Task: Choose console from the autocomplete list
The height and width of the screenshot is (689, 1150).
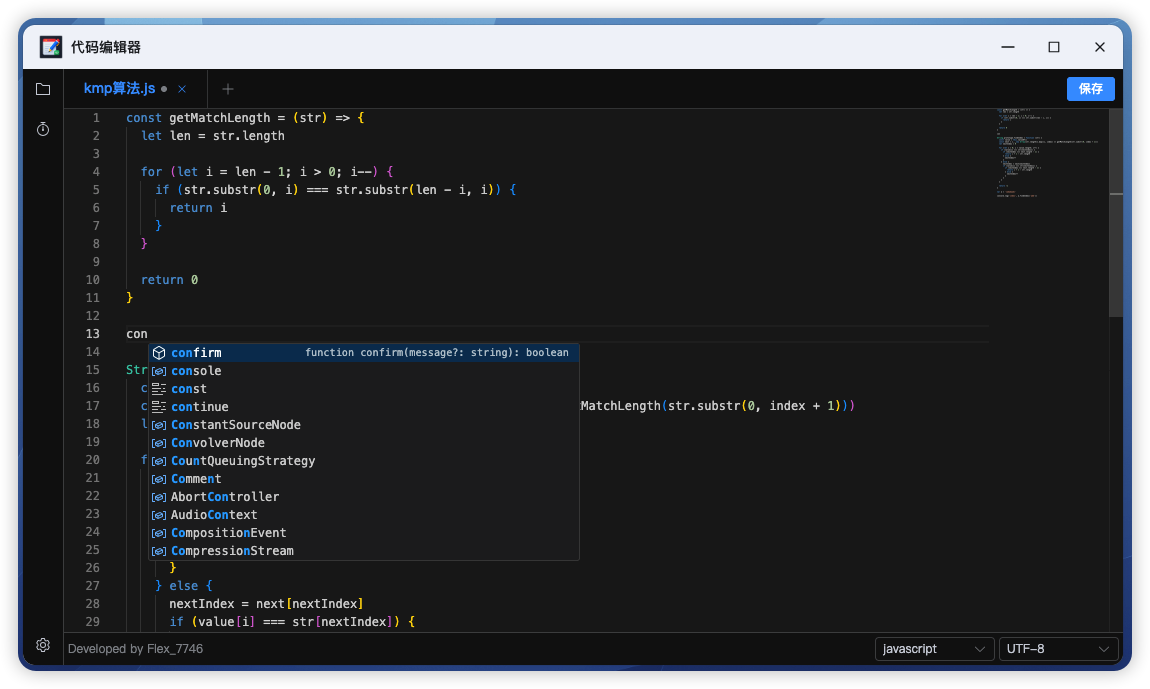Action: coord(196,371)
